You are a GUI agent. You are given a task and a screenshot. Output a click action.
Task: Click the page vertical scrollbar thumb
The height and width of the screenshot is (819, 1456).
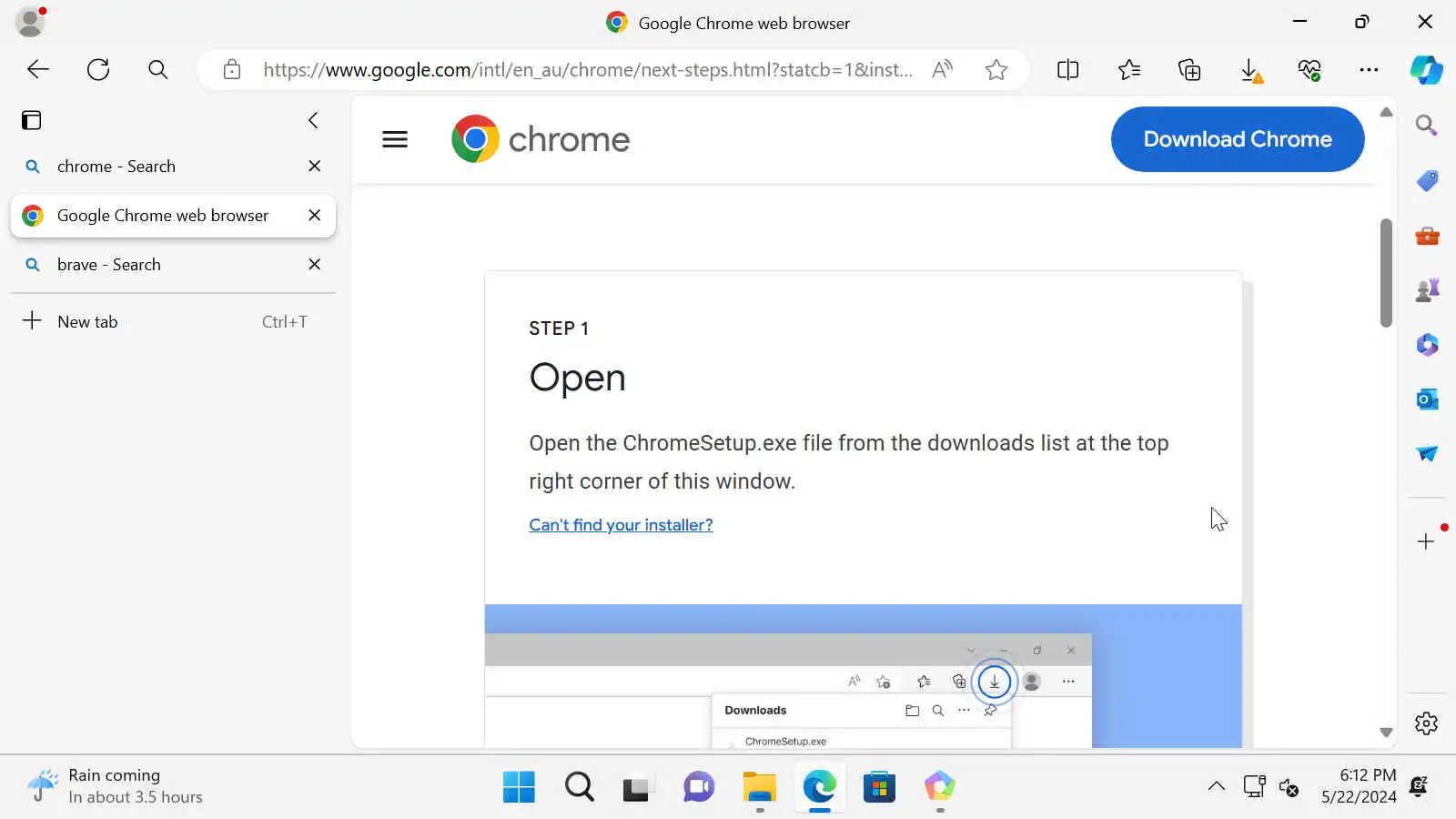coord(1386,273)
